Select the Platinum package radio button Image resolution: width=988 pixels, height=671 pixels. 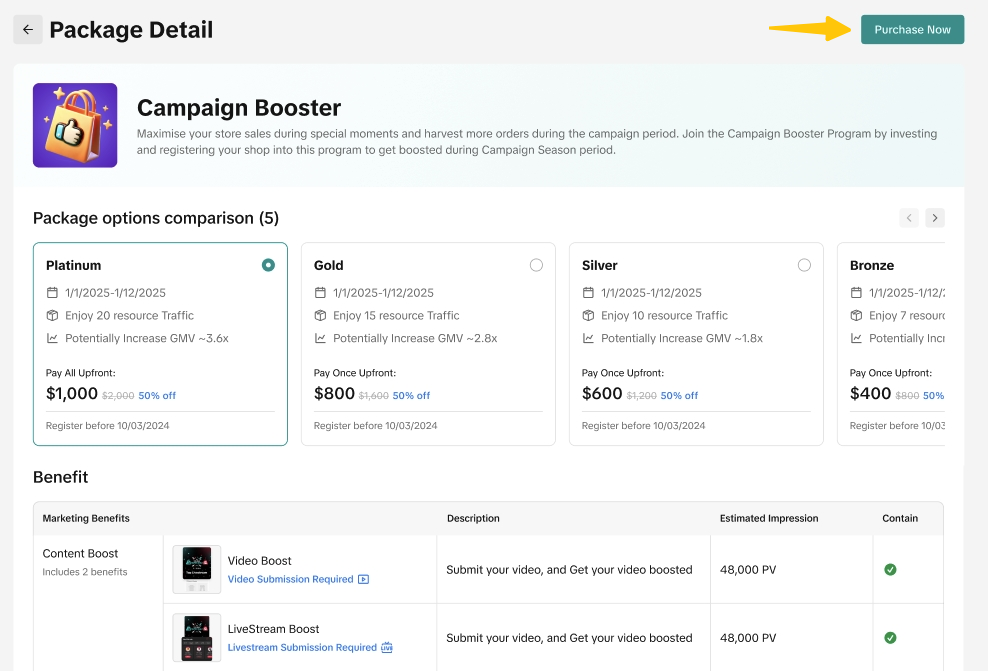pos(268,265)
